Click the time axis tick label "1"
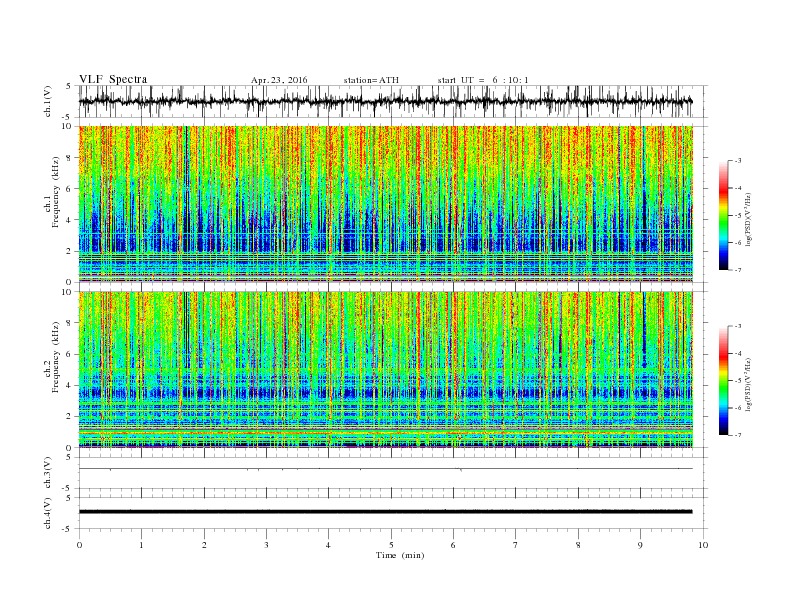Screen dimensions: 792x612 tap(141, 545)
